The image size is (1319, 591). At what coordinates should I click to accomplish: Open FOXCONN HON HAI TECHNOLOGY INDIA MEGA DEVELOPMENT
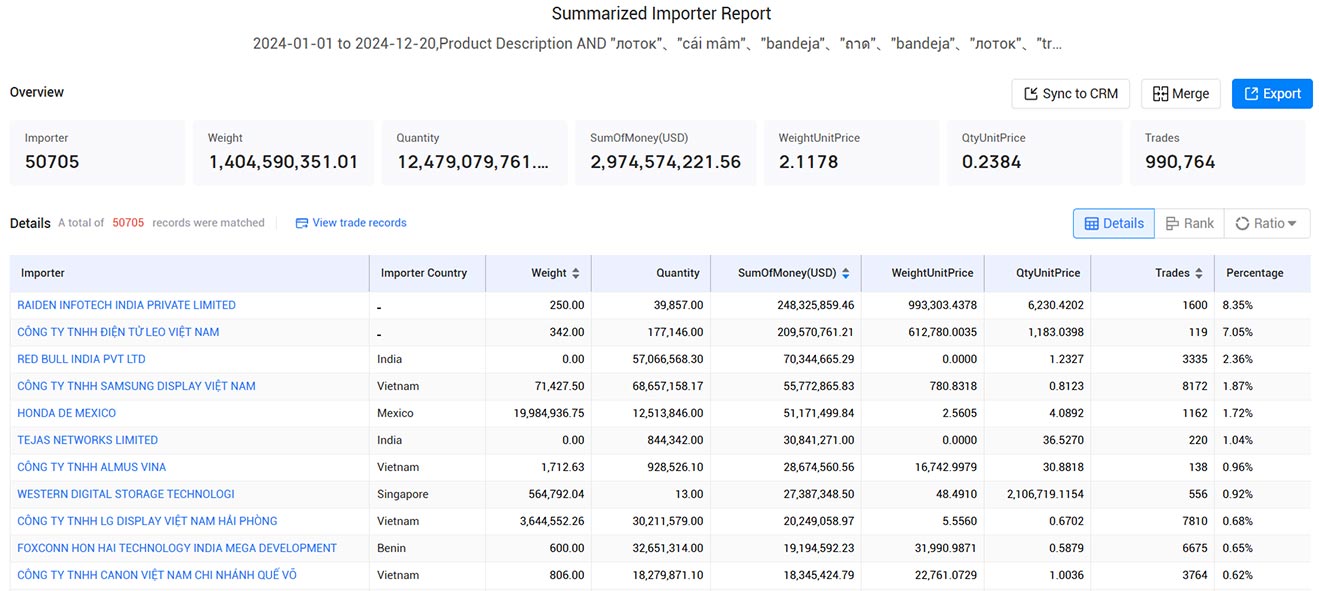pyautogui.click(x=177, y=548)
